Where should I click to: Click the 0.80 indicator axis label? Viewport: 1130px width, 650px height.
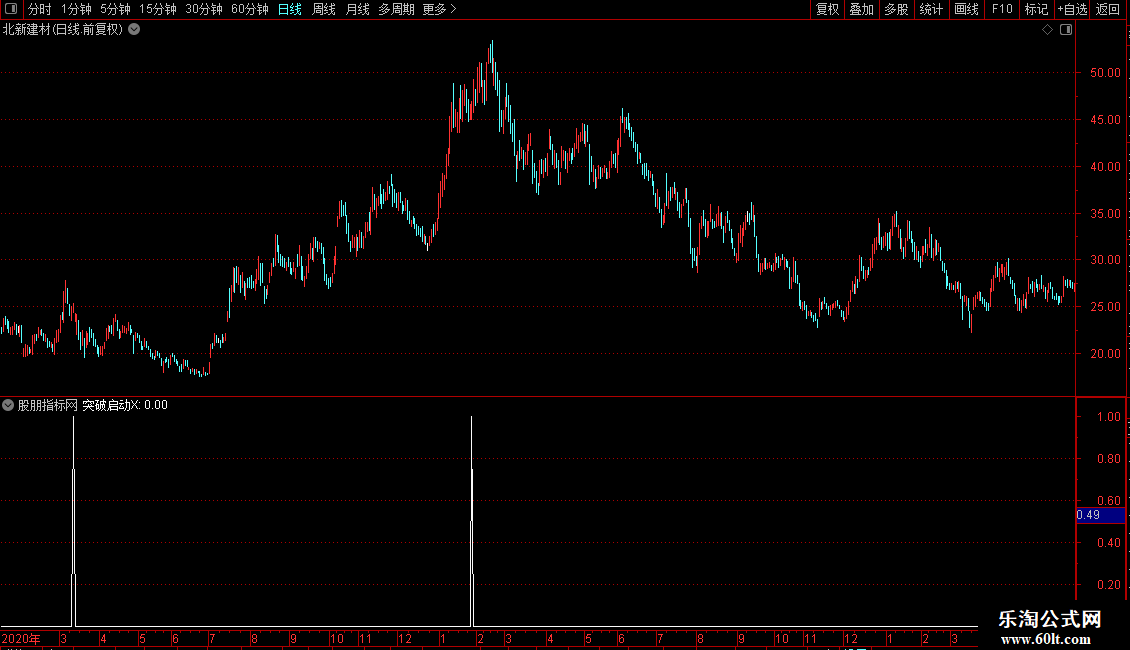(1108, 459)
